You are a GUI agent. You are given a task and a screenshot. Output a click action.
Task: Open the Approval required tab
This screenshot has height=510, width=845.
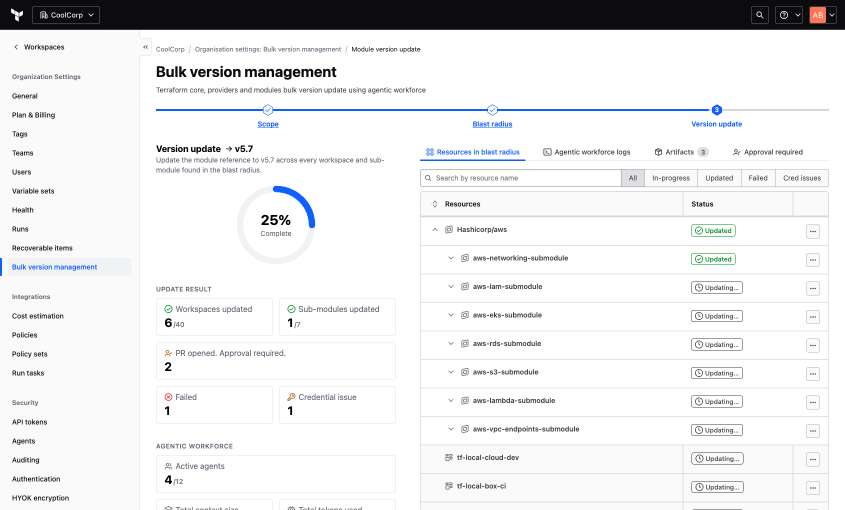pos(768,153)
